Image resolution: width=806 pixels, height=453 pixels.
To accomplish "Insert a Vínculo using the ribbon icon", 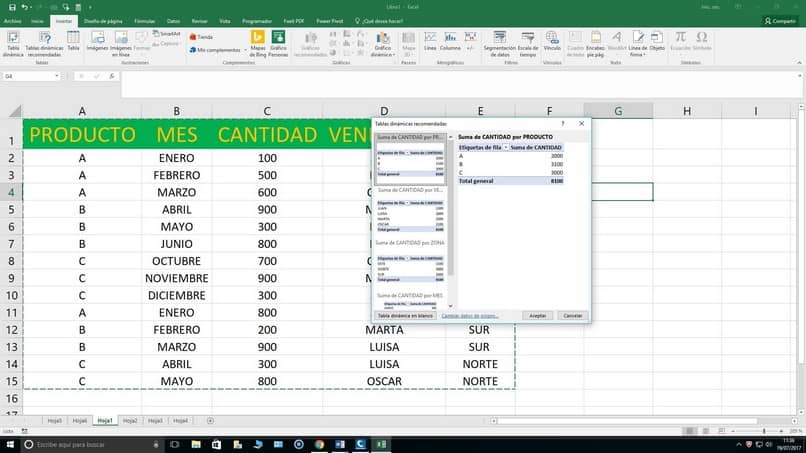I will [552, 41].
